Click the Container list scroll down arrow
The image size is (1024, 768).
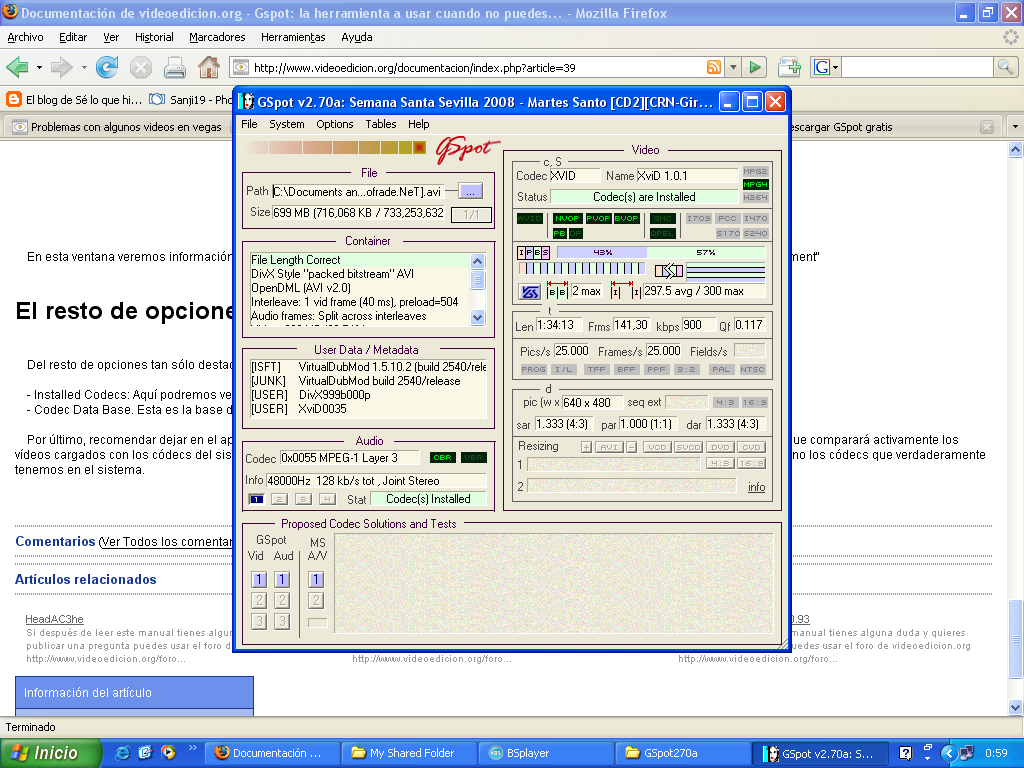[477, 317]
